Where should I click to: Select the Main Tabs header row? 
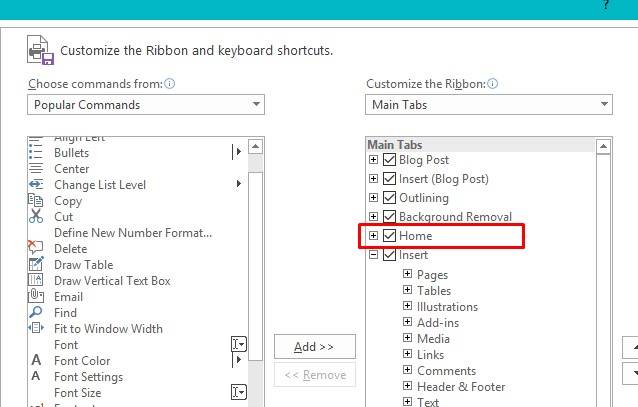tap(481, 144)
